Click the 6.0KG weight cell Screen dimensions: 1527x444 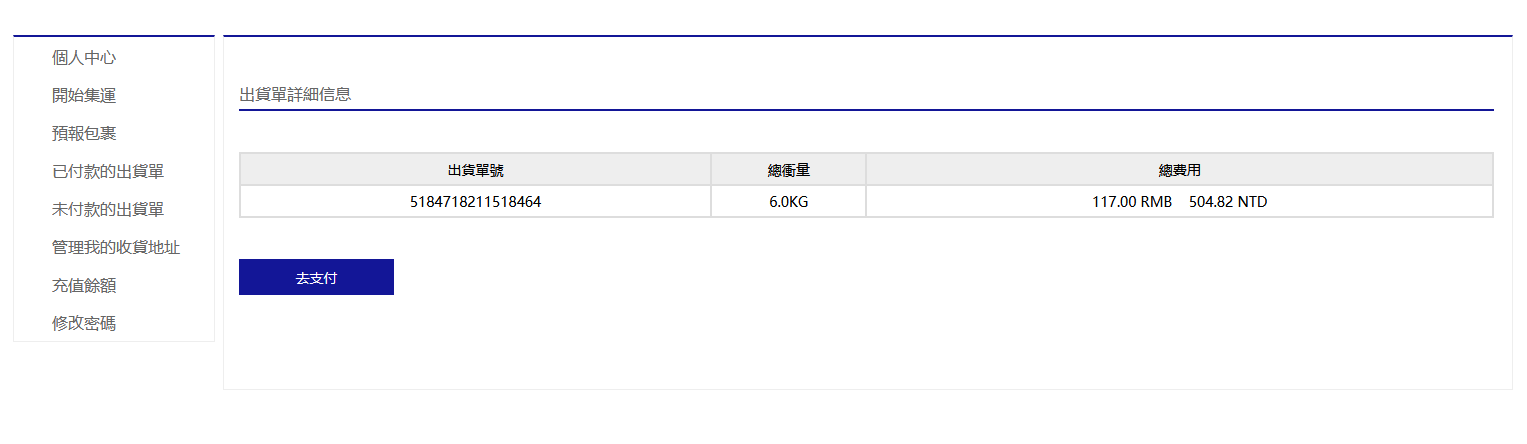click(788, 201)
